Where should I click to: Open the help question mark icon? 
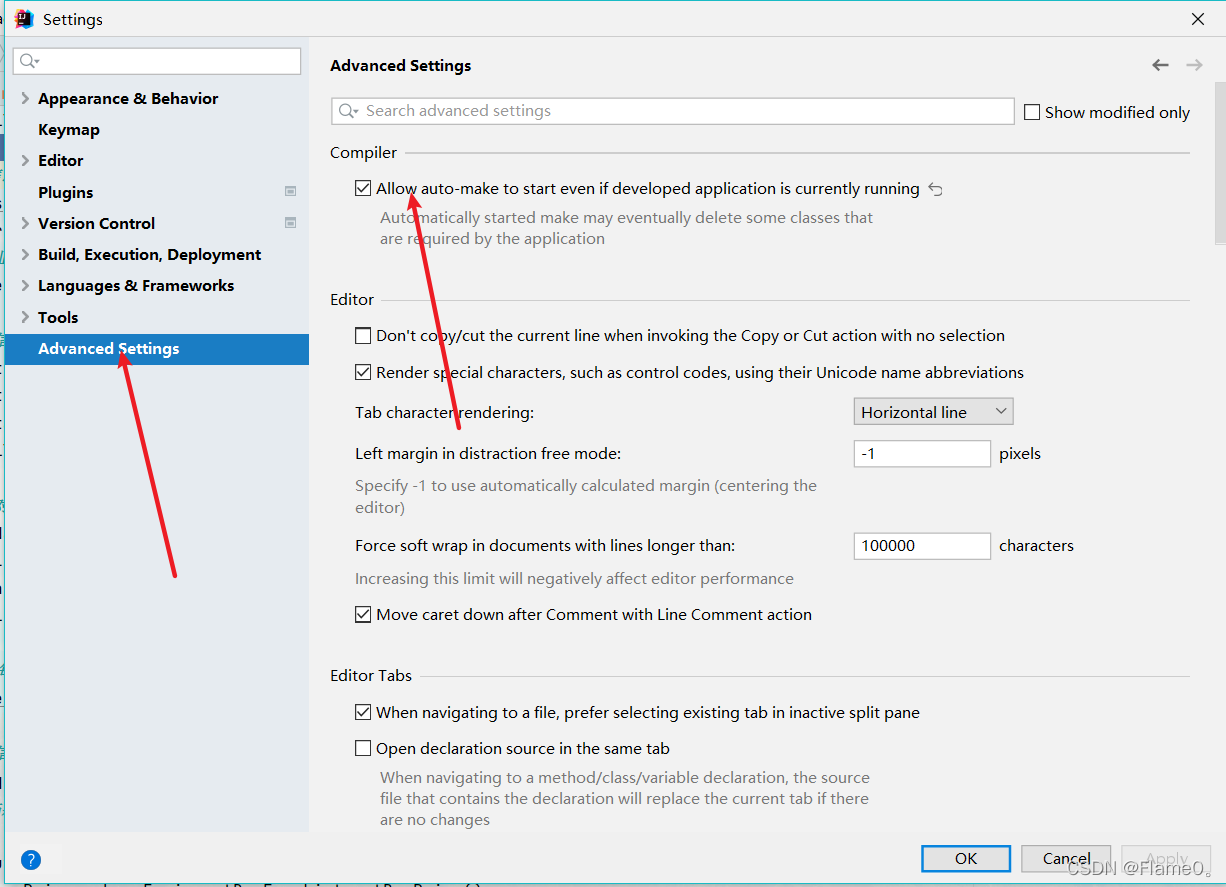point(31,859)
